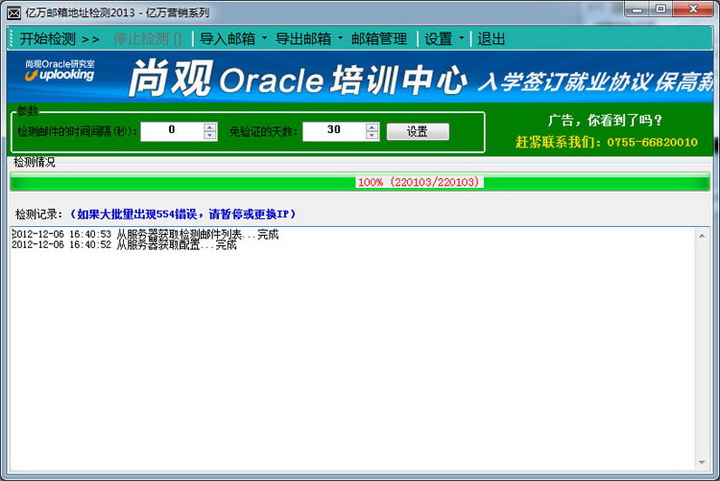Increase the 免验证的天数 days value

pyautogui.click(x=372, y=127)
